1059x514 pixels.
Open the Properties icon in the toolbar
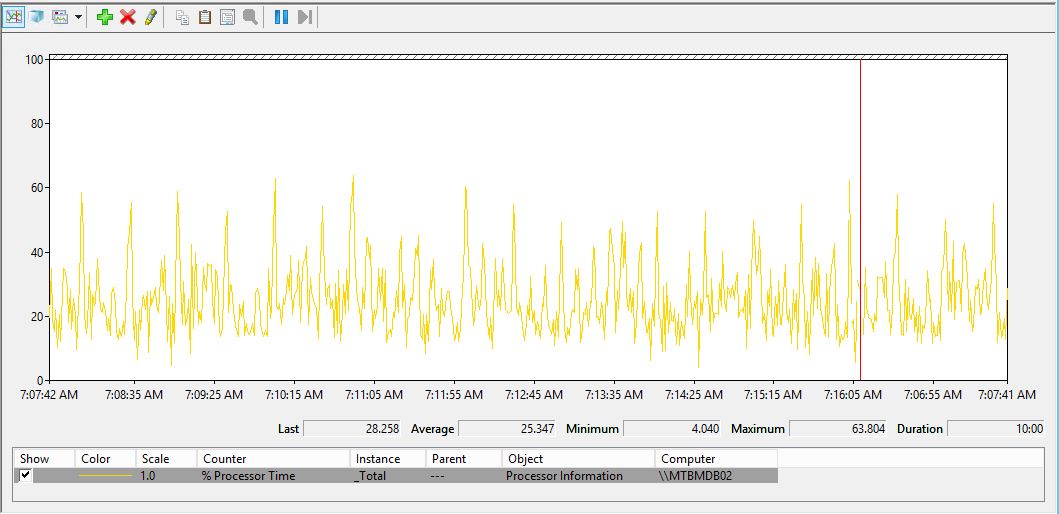point(228,17)
